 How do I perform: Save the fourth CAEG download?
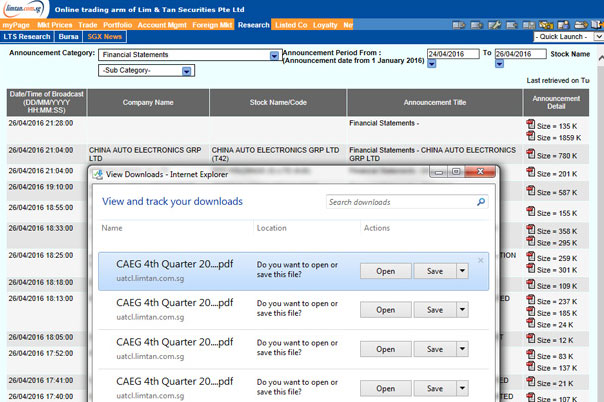(435, 389)
